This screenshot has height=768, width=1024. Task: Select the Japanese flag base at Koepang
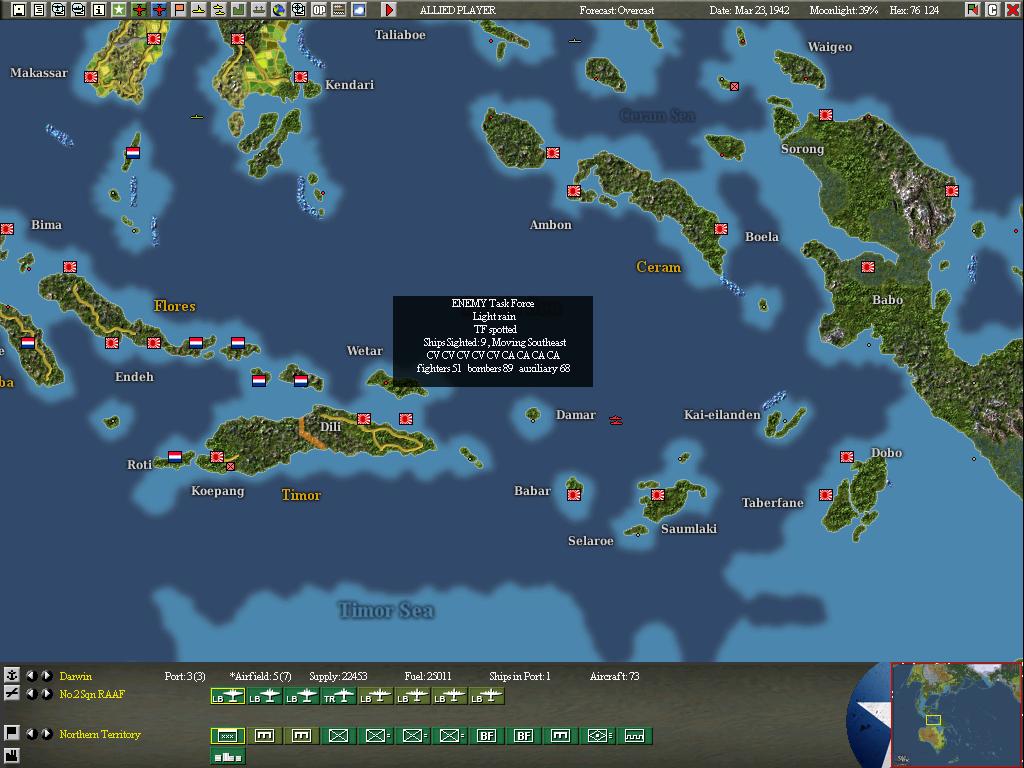click(x=217, y=456)
